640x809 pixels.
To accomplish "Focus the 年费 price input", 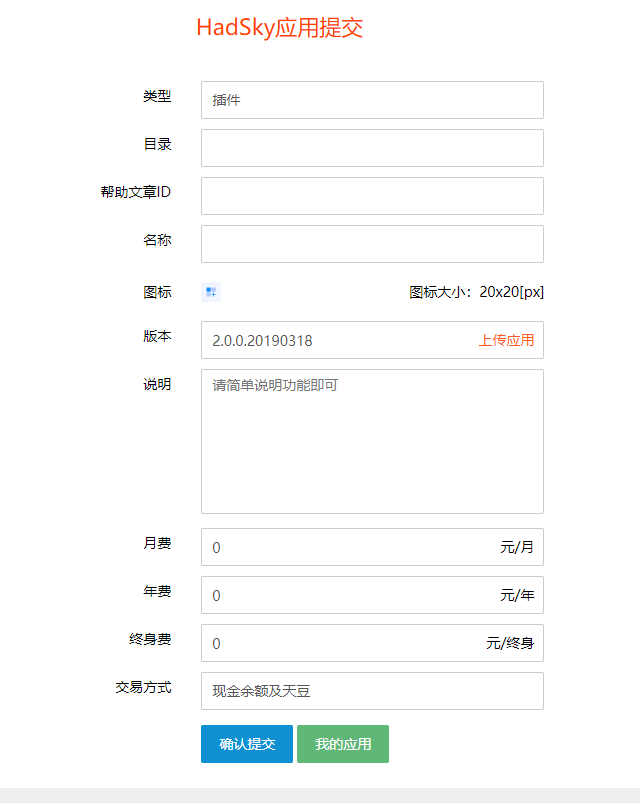I will click(x=372, y=595).
